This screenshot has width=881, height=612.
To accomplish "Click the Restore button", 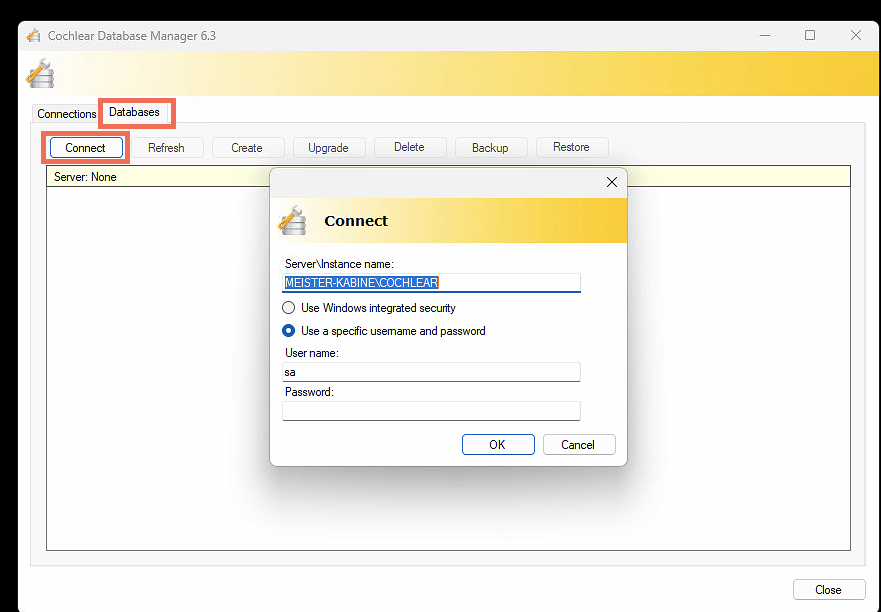I will pyautogui.click(x=571, y=147).
